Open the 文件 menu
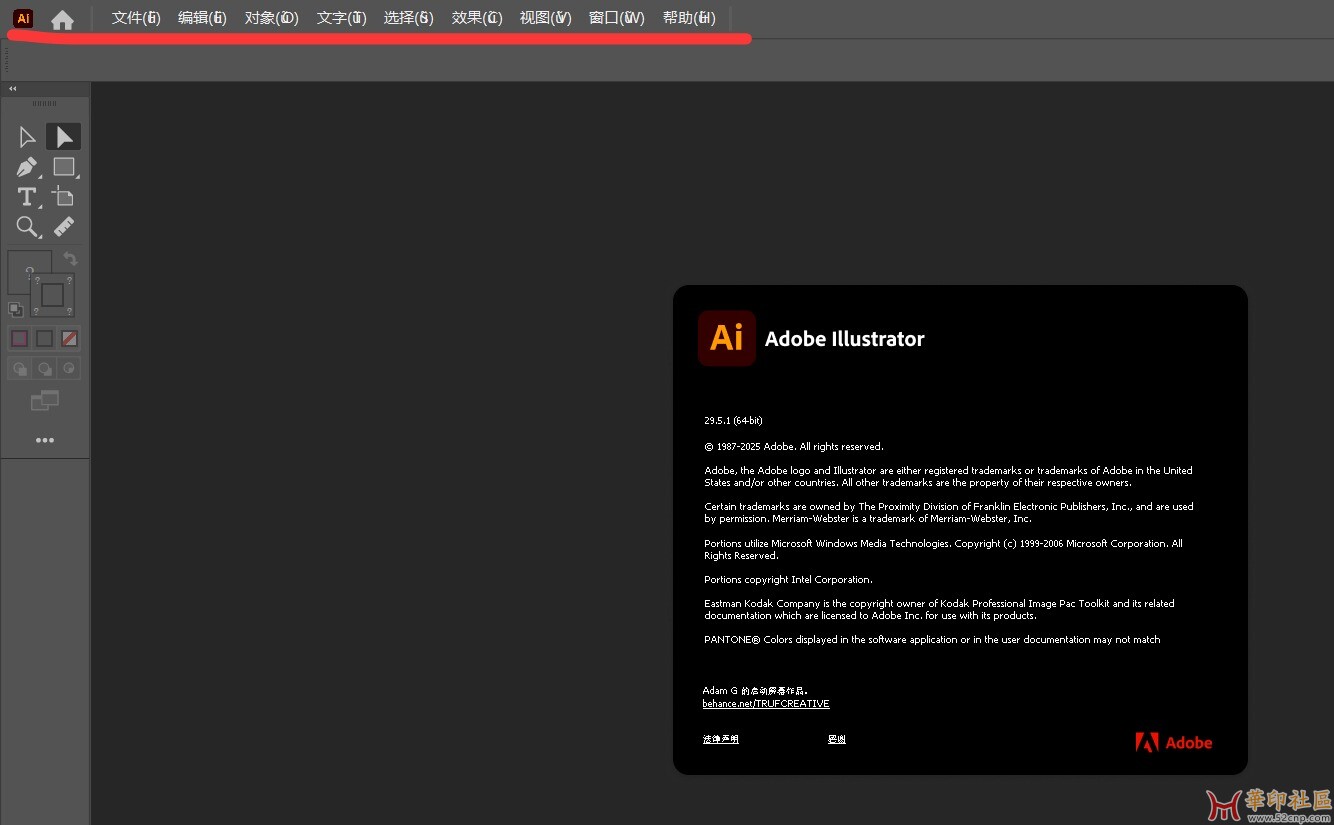1334x825 pixels. (136, 18)
